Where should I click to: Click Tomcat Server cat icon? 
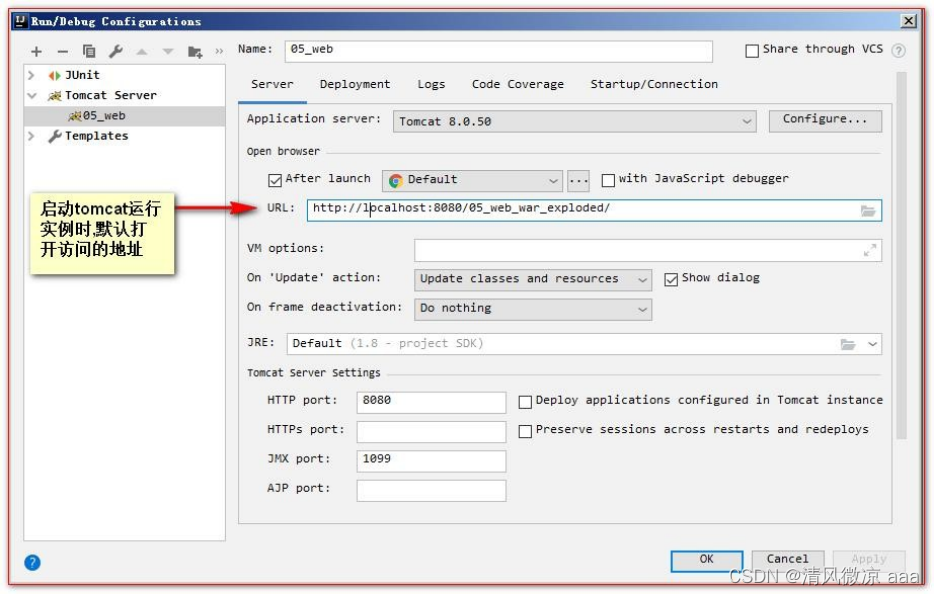(x=55, y=96)
